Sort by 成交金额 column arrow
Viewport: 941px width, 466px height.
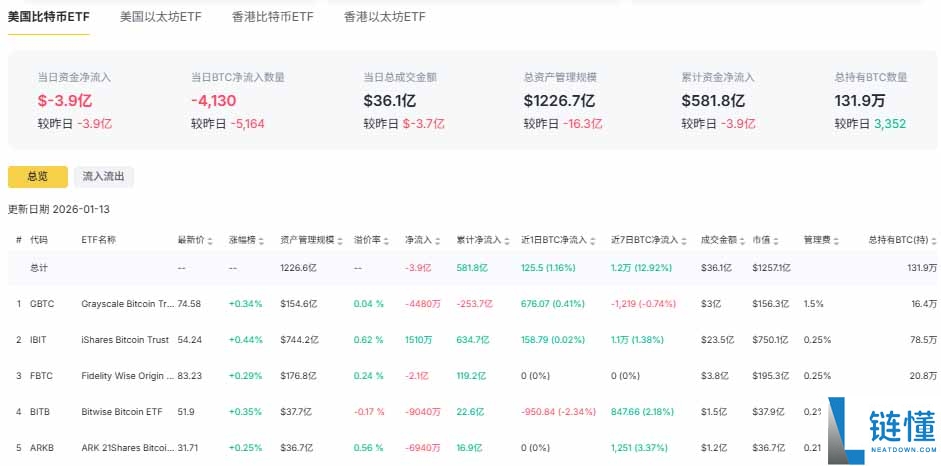tap(742, 240)
